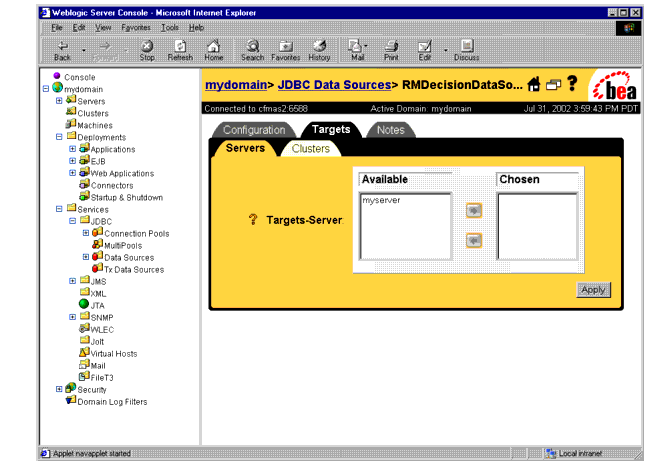
Task: Move server to Chosen with right arrow
Action: pyautogui.click(x=474, y=211)
